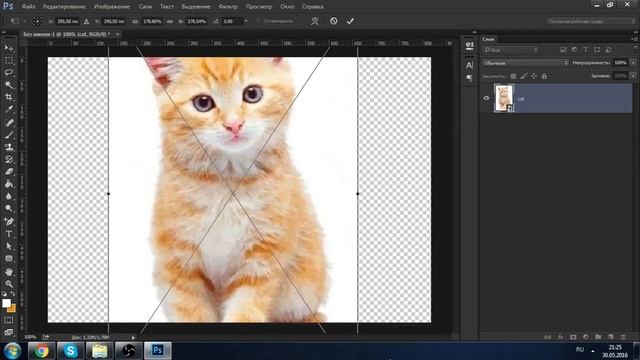The width and height of the screenshot is (640, 360).
Task: Select the Clone Stamp tool
Action: [9, 147]
